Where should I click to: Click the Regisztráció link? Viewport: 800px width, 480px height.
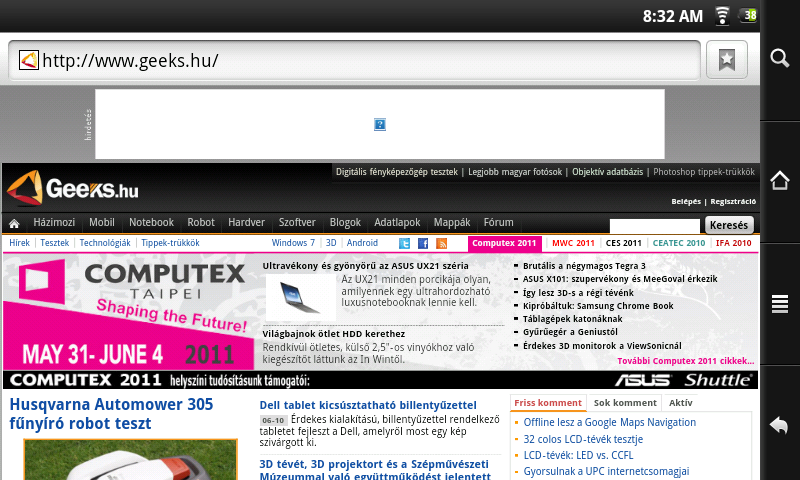pos(733,202)
